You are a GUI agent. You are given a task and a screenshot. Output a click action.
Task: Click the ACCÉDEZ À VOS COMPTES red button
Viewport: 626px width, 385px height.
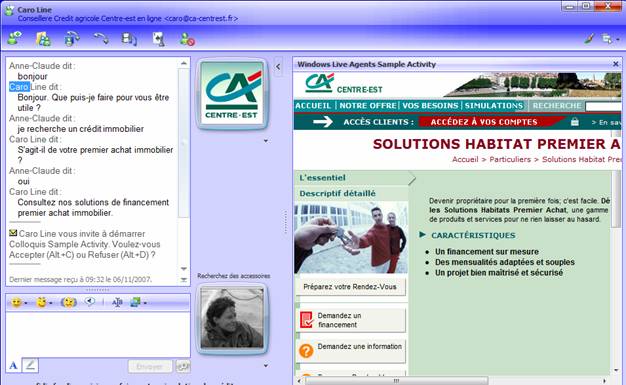click(484, 122)
